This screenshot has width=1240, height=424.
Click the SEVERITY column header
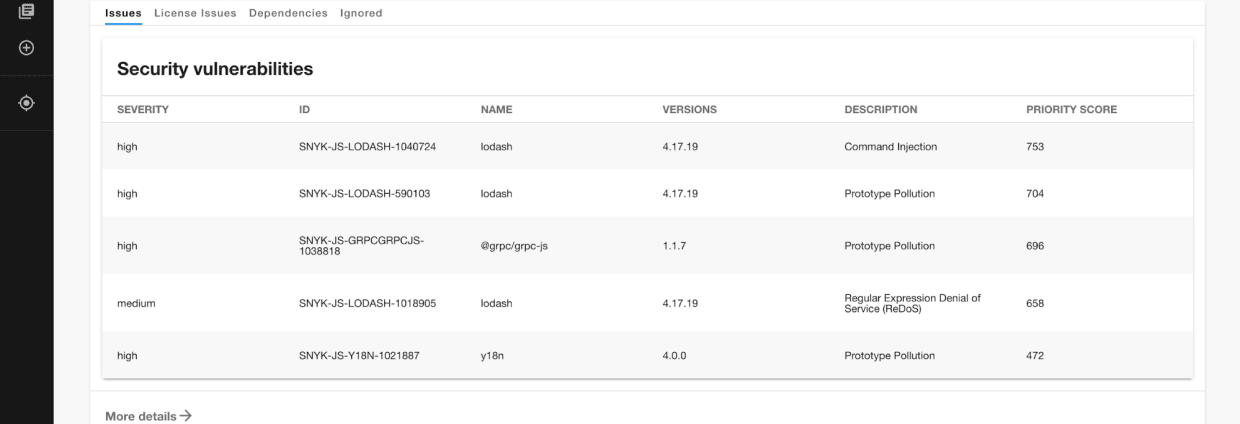pos(143,109)
